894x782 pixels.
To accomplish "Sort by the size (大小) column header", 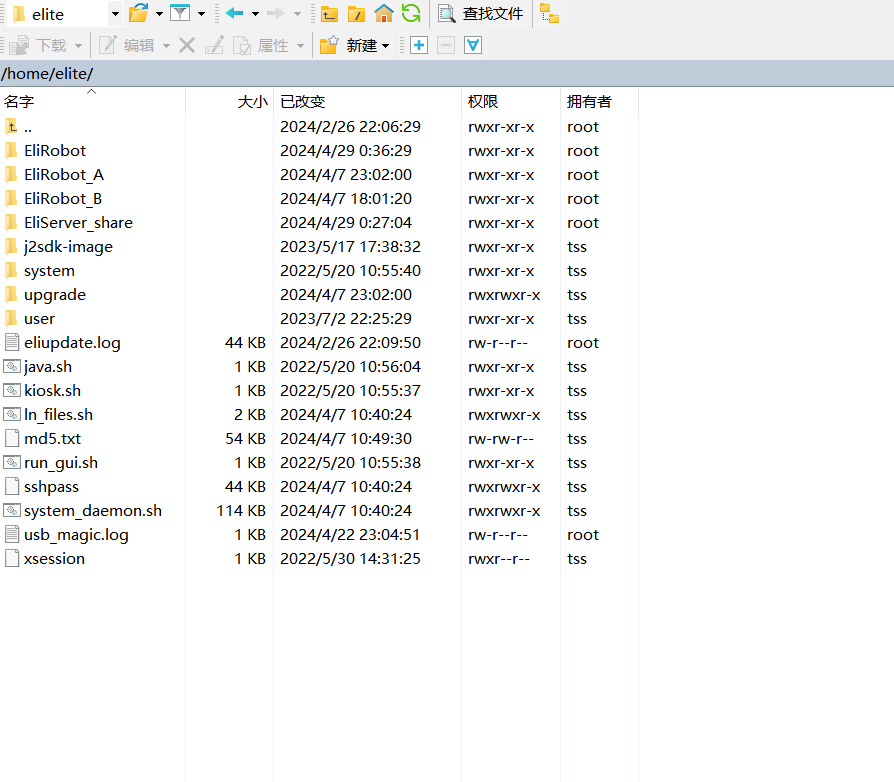I will pos(252,101).
